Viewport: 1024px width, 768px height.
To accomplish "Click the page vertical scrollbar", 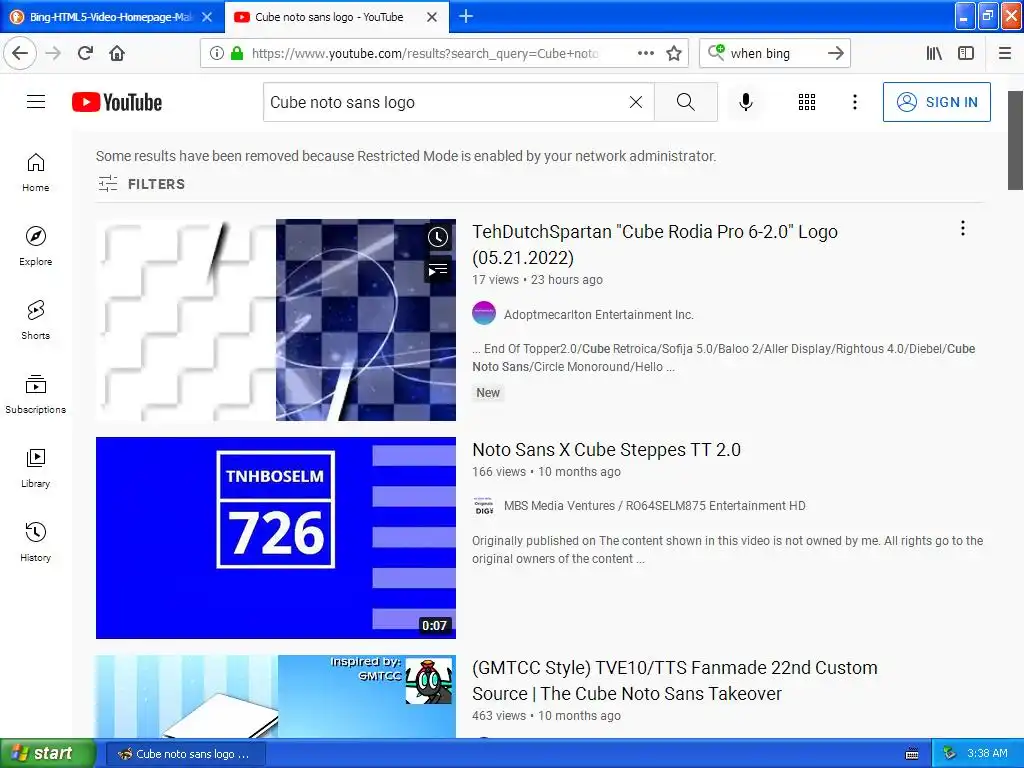I will [1015, 139].
